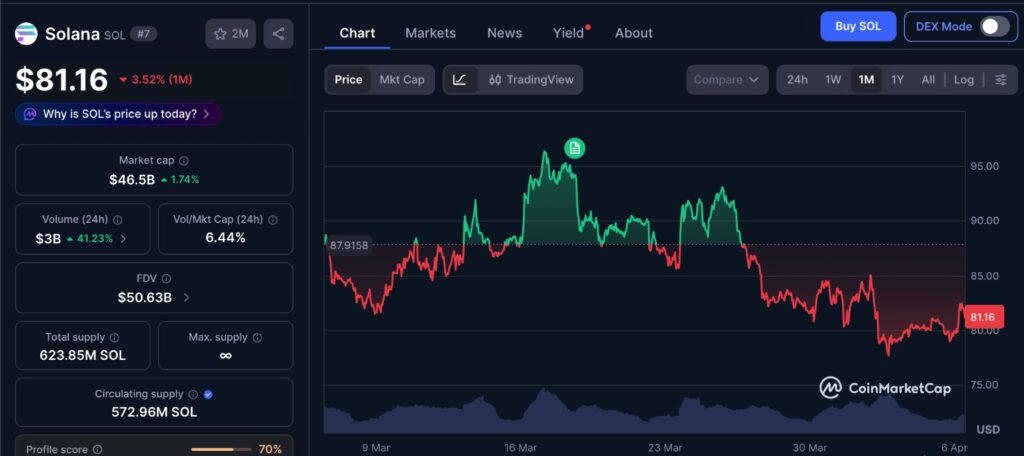Screen dimensions: 1024x456
Task: Add Solana to watchlist via star button
Action: (x=231, y=34)
